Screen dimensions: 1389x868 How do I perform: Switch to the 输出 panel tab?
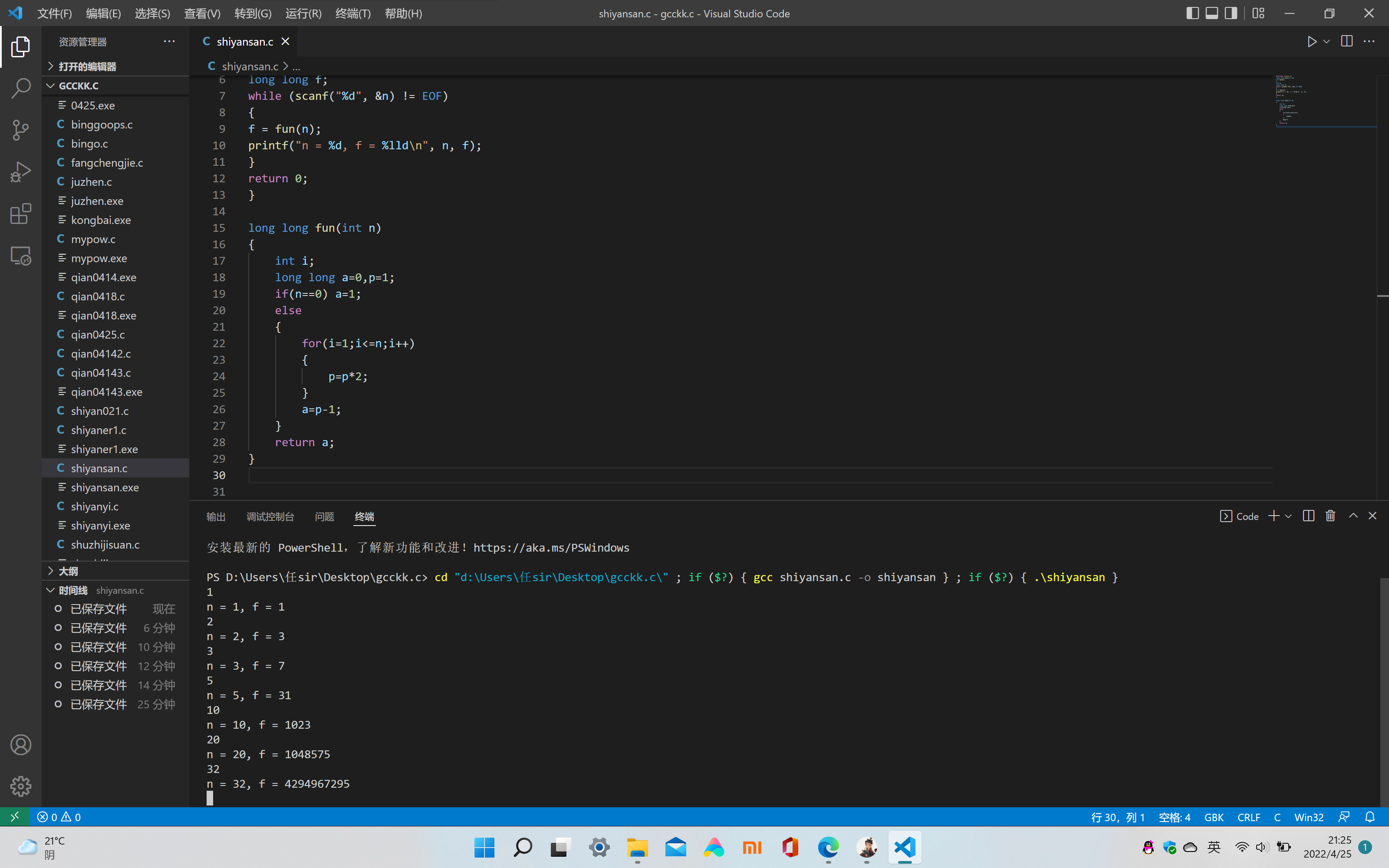(216, 516)
